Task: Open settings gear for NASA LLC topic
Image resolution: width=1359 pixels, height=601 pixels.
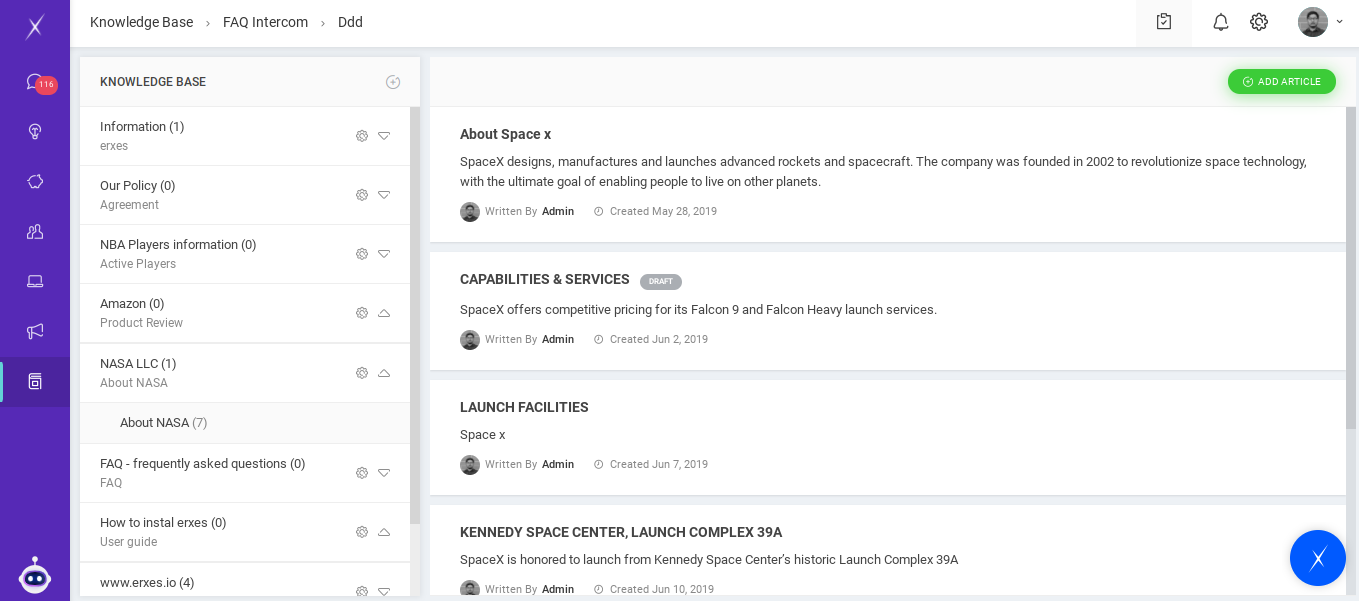Action: [362, 373]
